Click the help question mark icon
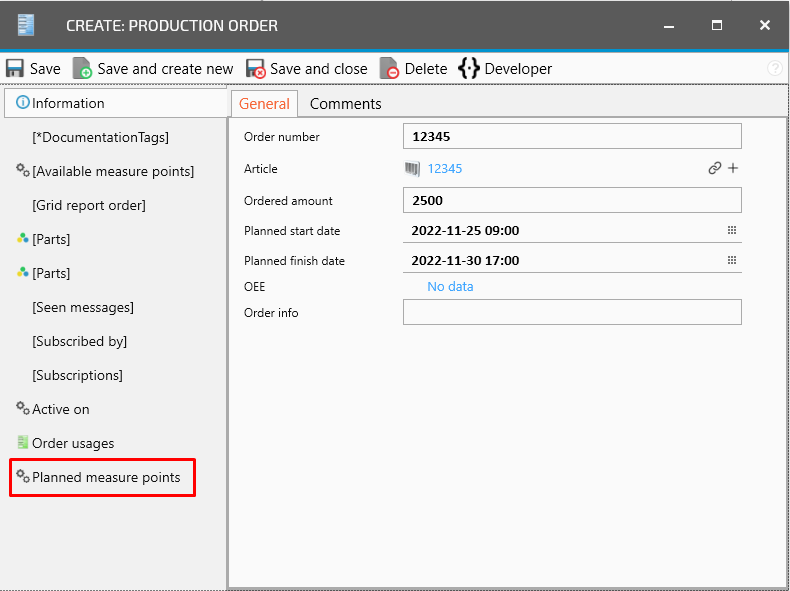The image size is (790, 591). 775,69
